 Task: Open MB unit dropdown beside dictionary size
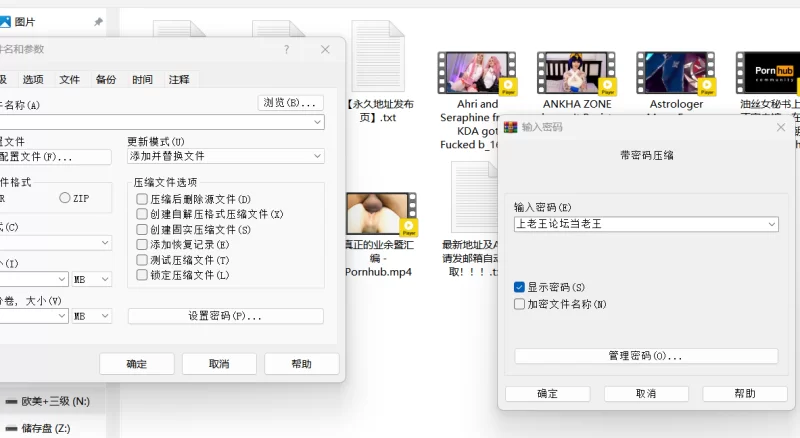click(x=92, y=279)
